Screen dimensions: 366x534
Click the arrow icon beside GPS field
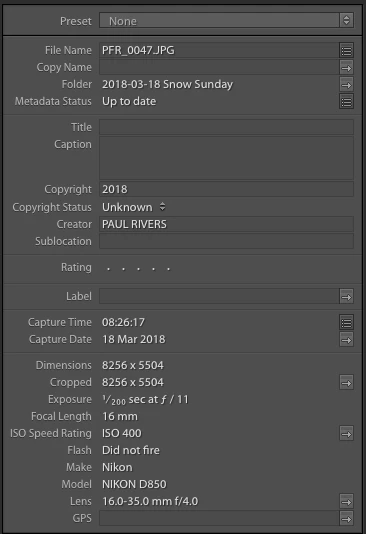(x=346, y=518)
